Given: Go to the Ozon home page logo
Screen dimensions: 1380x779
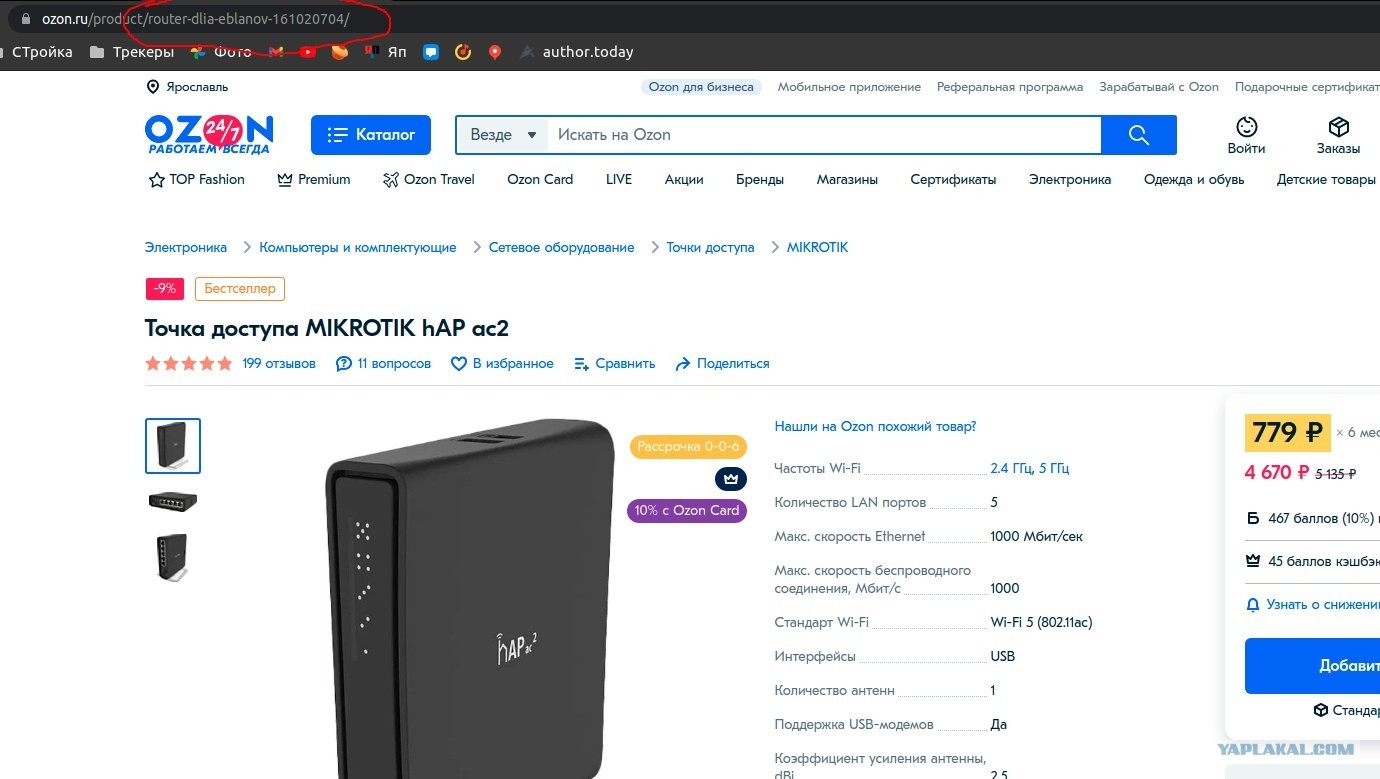Looking at the screenshot, I should coord(209,135).
